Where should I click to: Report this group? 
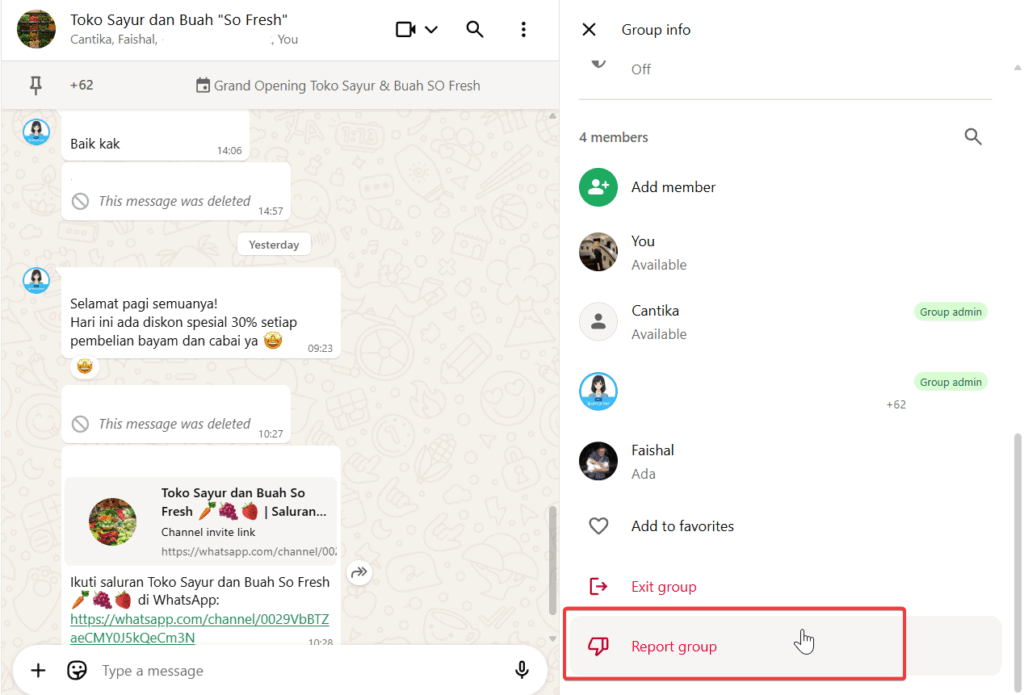(673, 647)
